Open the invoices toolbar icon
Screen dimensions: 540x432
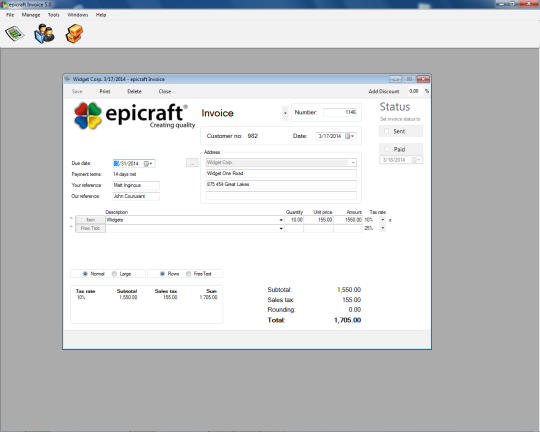point(14,33)
